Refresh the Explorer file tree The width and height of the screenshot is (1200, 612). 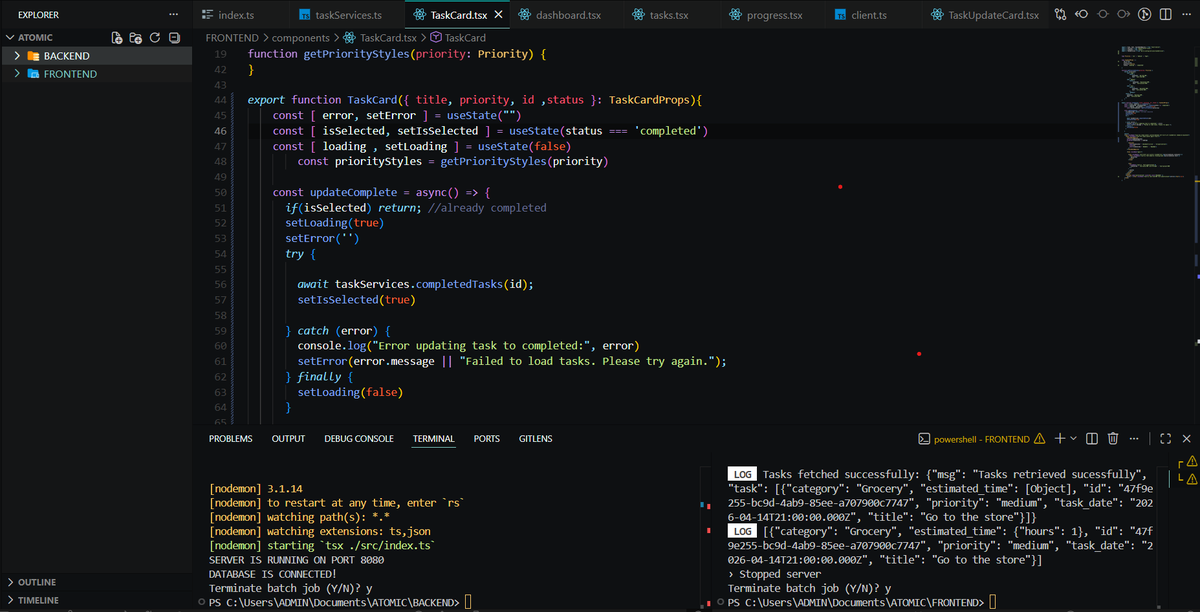(x=155, y=38)
